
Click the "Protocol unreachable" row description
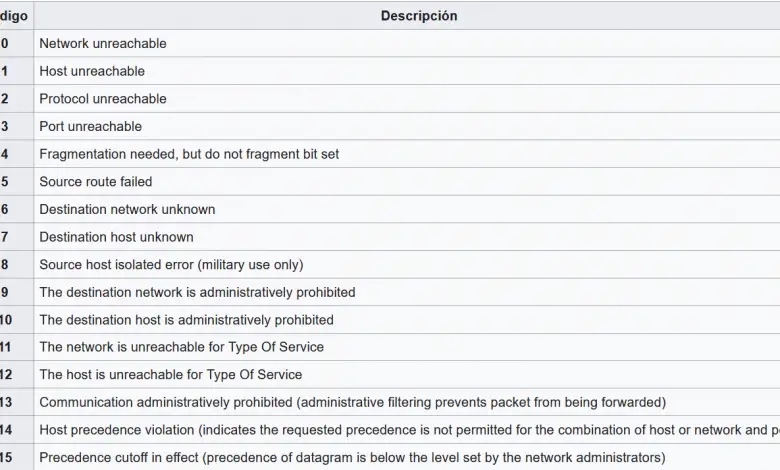(x=103, y=99)
